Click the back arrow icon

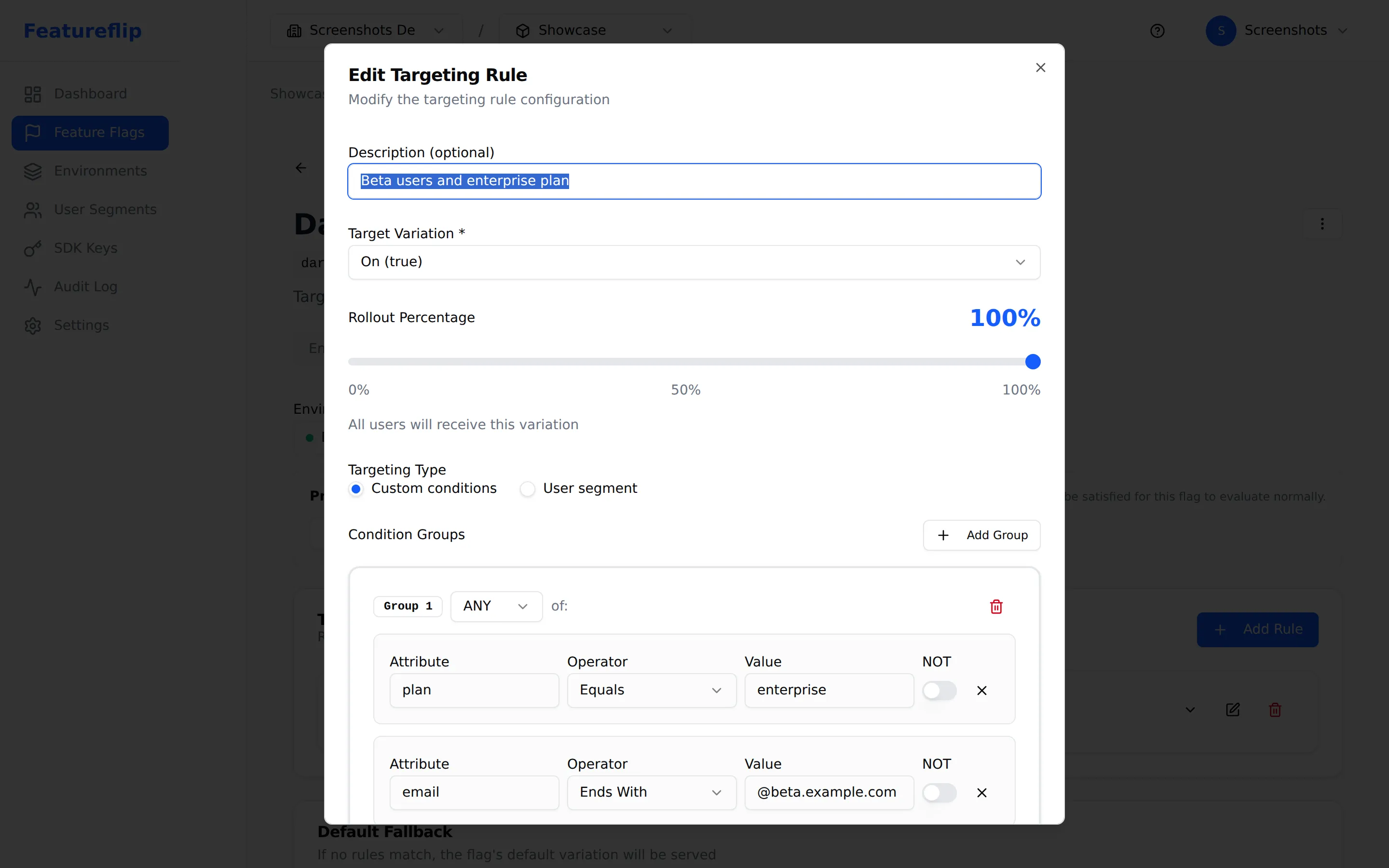coord(301,168)
